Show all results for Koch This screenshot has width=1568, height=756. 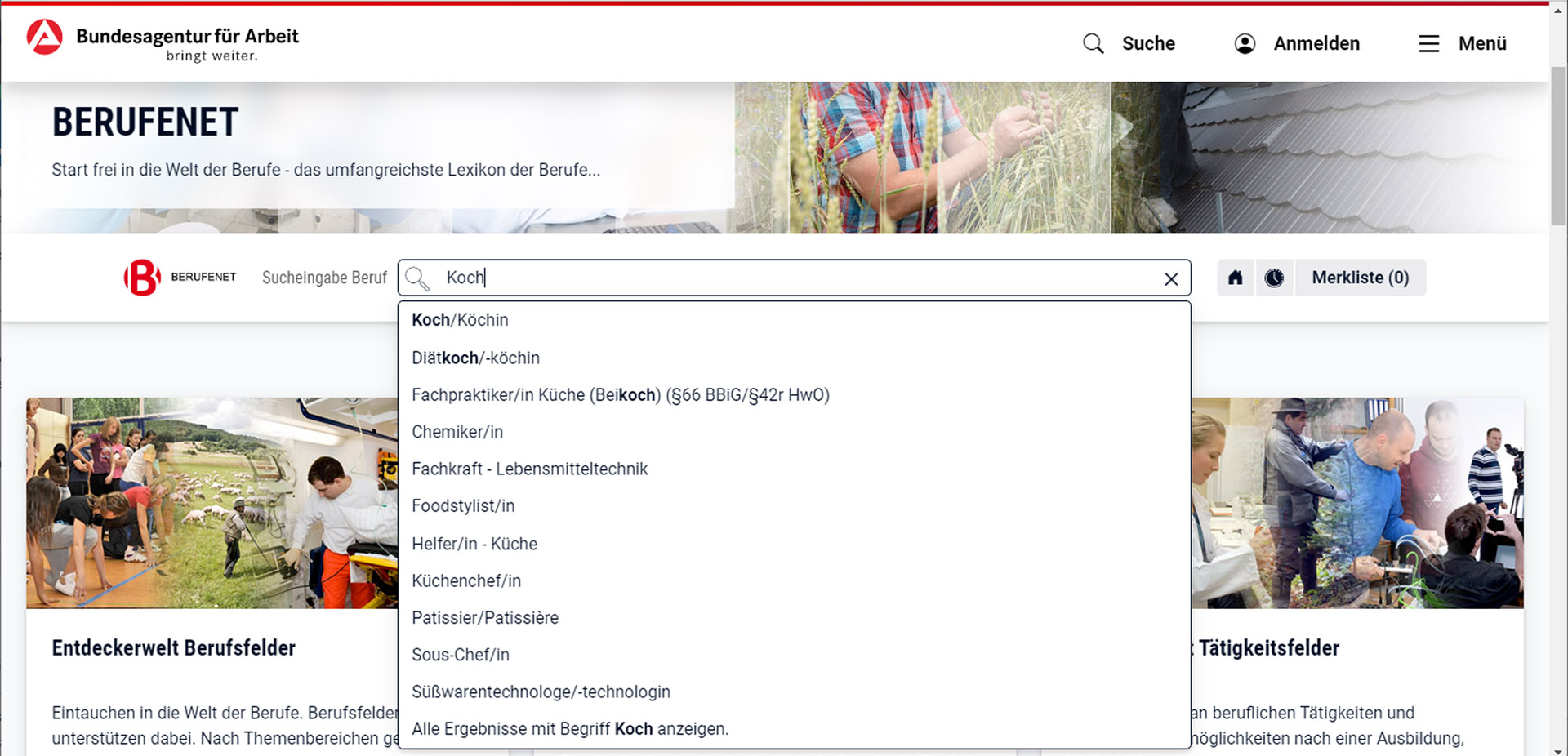coord(569,729)
